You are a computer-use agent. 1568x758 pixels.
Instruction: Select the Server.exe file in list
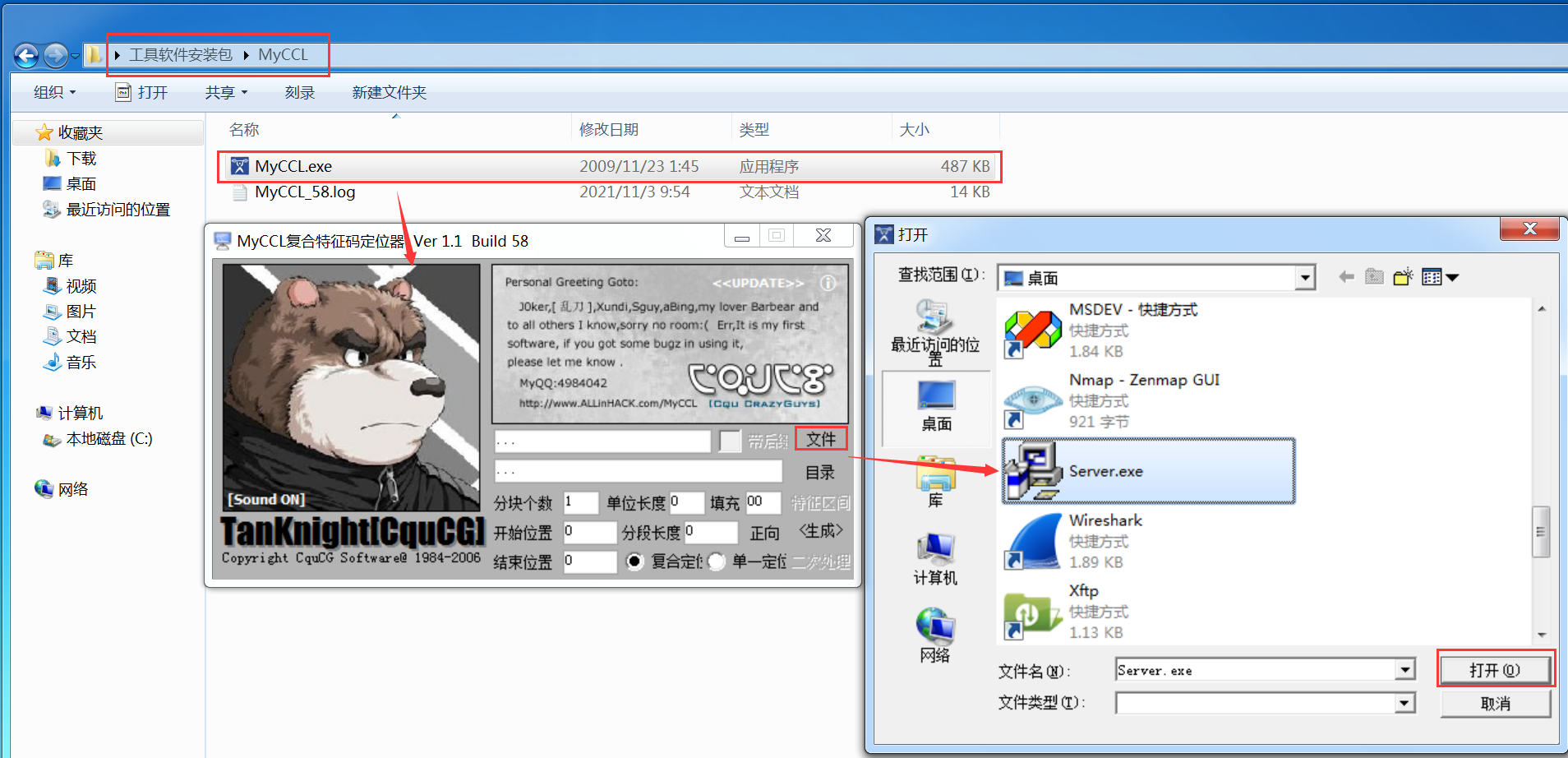click(1149, 471)
